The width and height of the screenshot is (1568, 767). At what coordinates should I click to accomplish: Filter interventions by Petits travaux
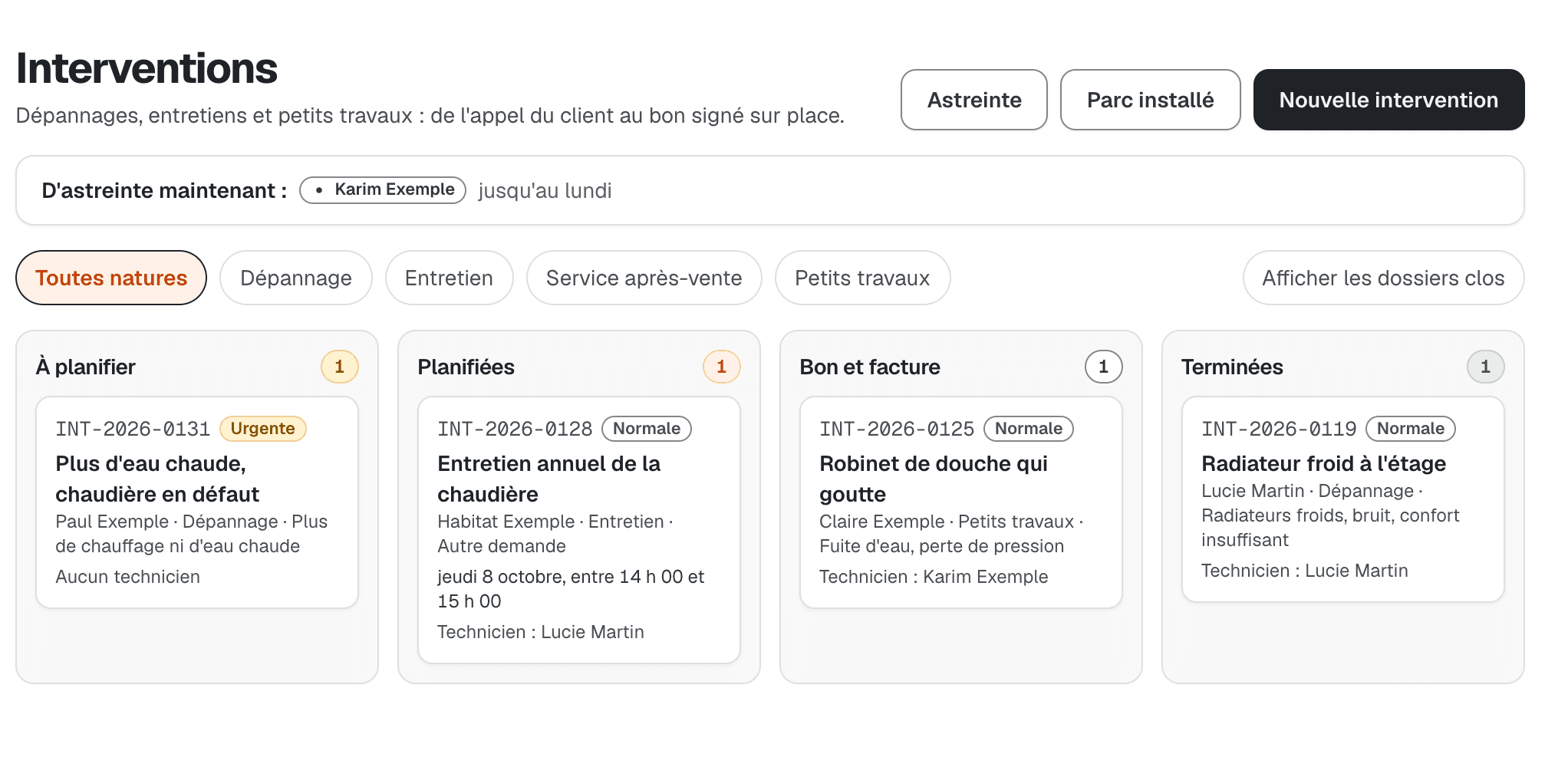pyautogui.click(x=862, y=278)
